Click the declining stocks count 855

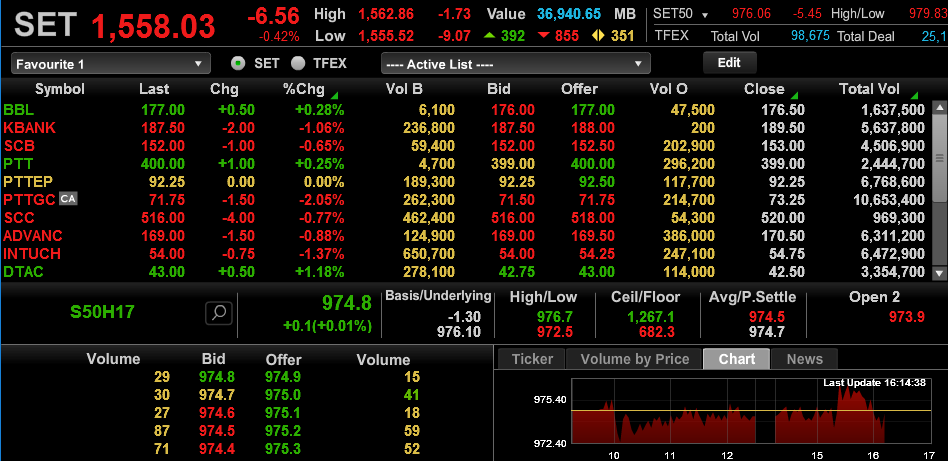pos(567,36)
